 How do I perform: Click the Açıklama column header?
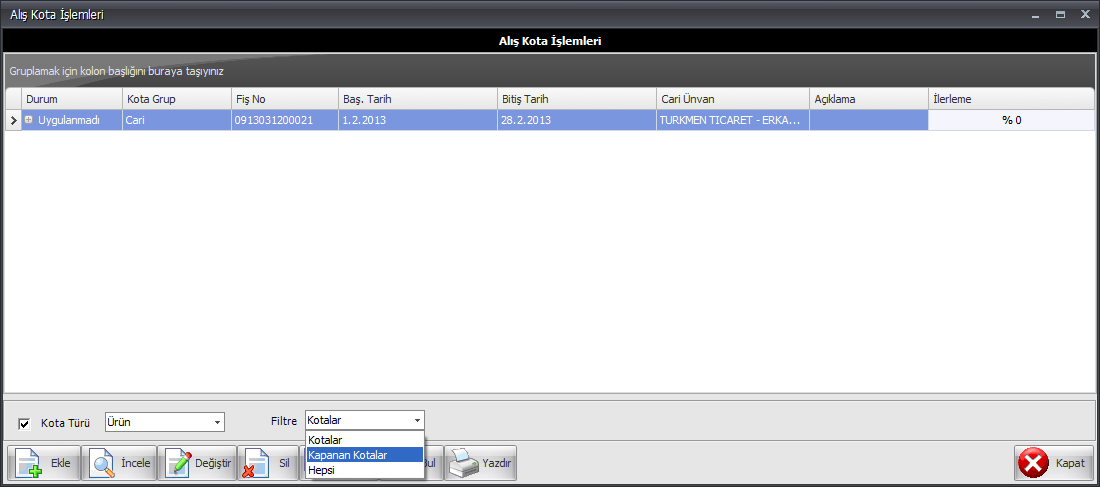point(868,99)
